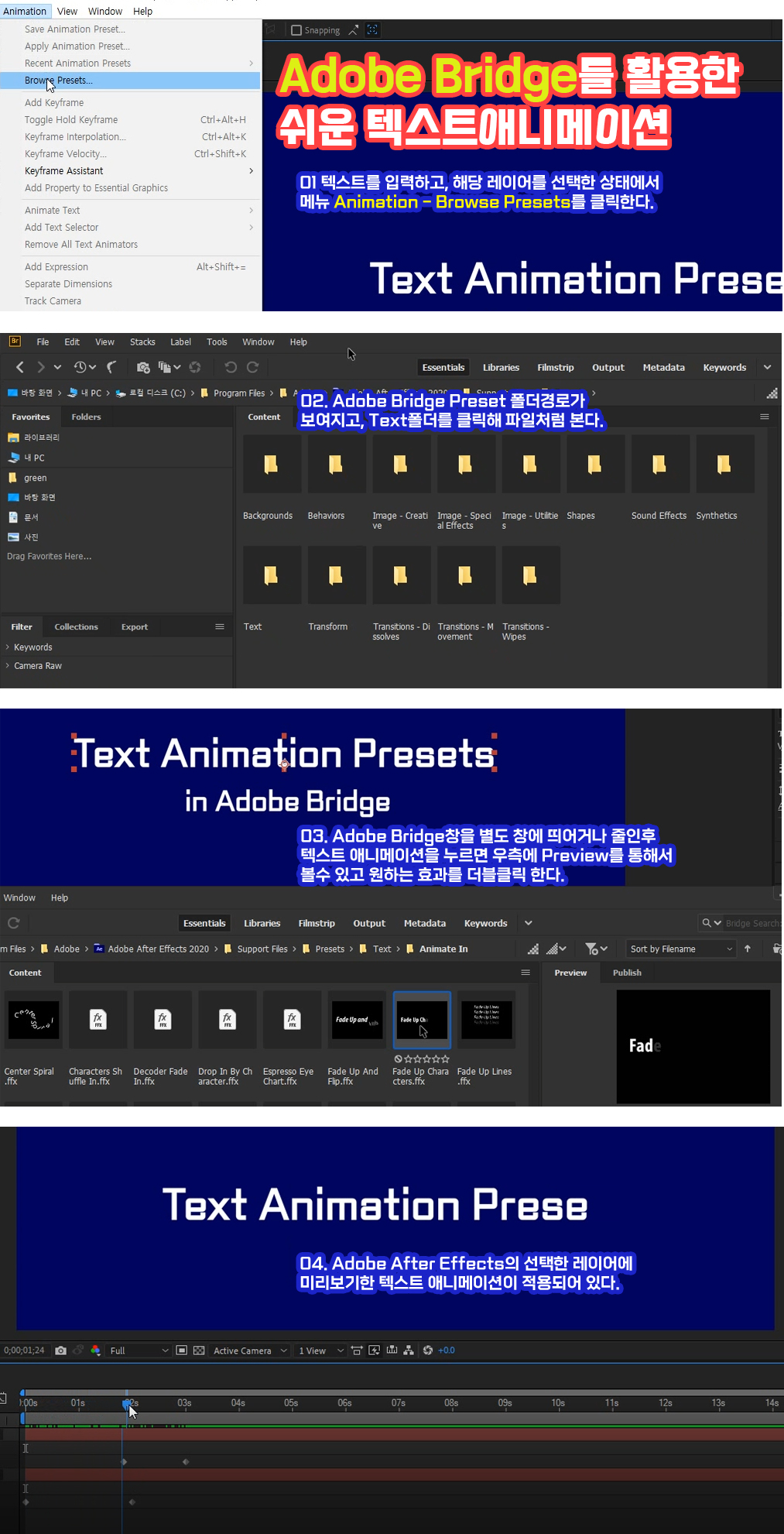Expand the Camera Raw filter group
784x1534 pixels.
point(8,665)
